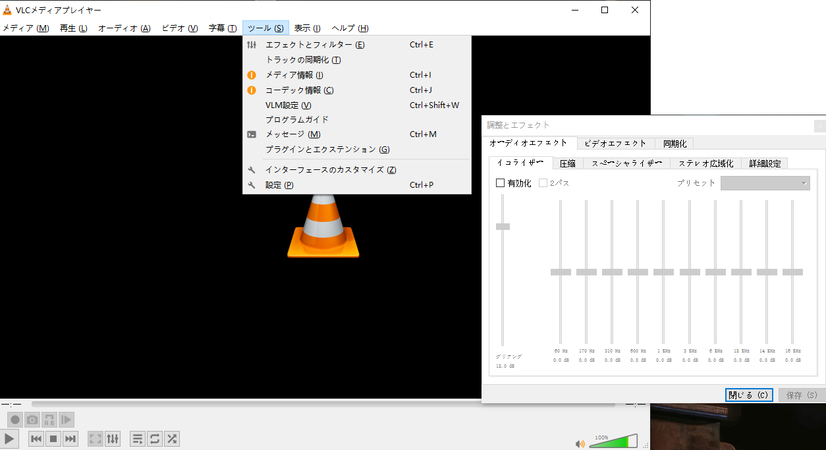Toggle shuffle random playback icon
The width and height of the screenshot is (826, 450).
[x=172, y=438]
